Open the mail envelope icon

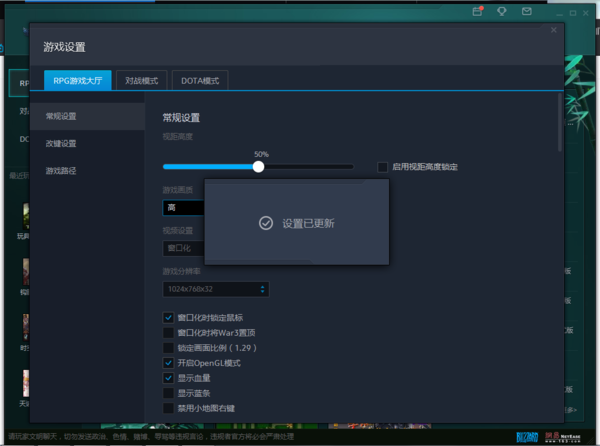pos(526,12)
